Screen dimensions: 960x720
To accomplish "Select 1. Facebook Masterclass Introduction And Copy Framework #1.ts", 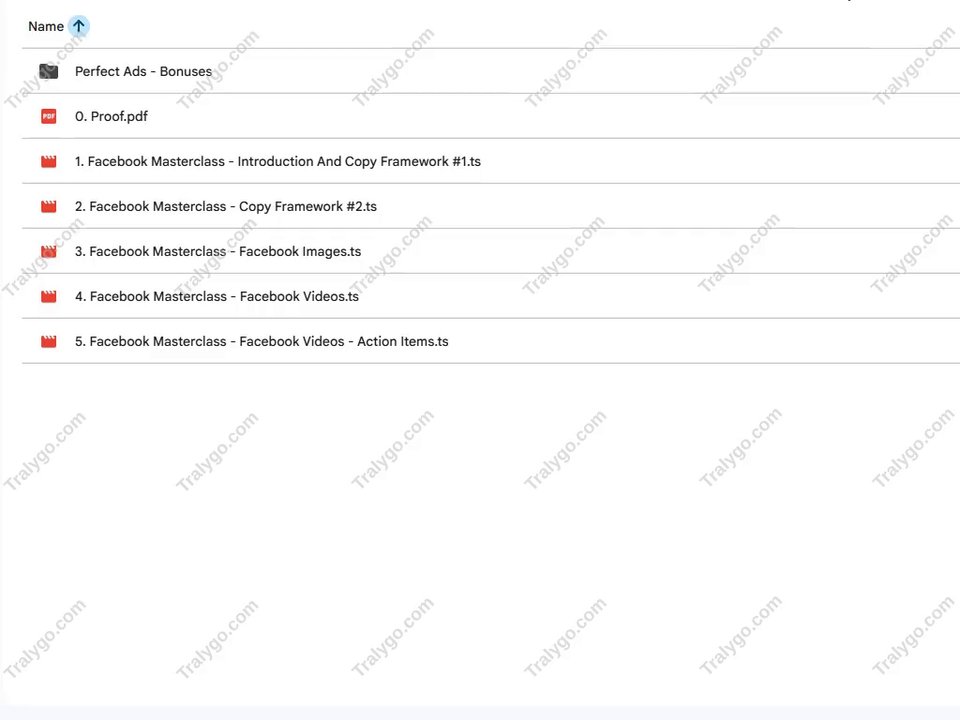I will (278, 162).
